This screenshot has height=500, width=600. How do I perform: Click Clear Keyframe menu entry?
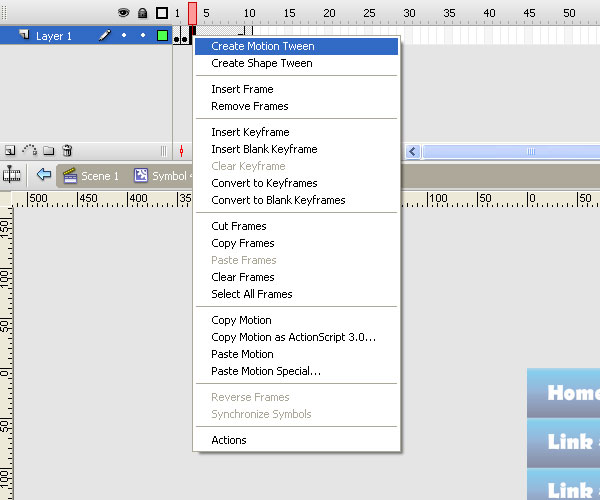tap(297, 166)
